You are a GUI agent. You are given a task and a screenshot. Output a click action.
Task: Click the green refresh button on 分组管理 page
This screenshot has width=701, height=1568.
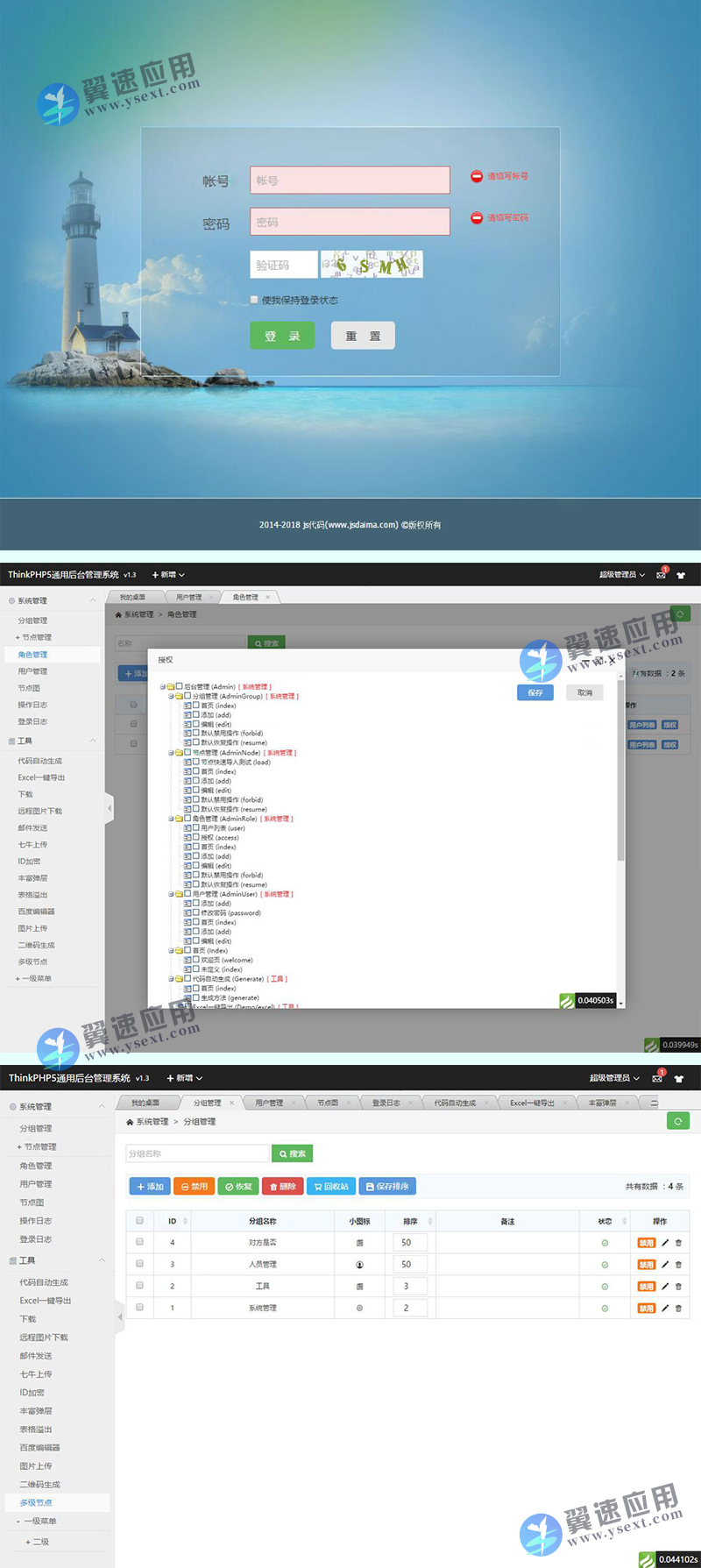tap(678, 1121)
